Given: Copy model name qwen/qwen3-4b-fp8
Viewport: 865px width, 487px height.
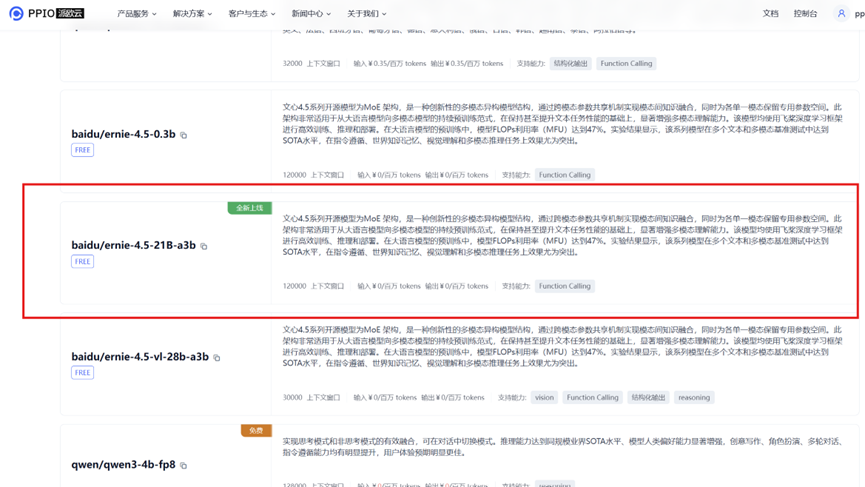Looking at the screenshot, I should [184, 465].
